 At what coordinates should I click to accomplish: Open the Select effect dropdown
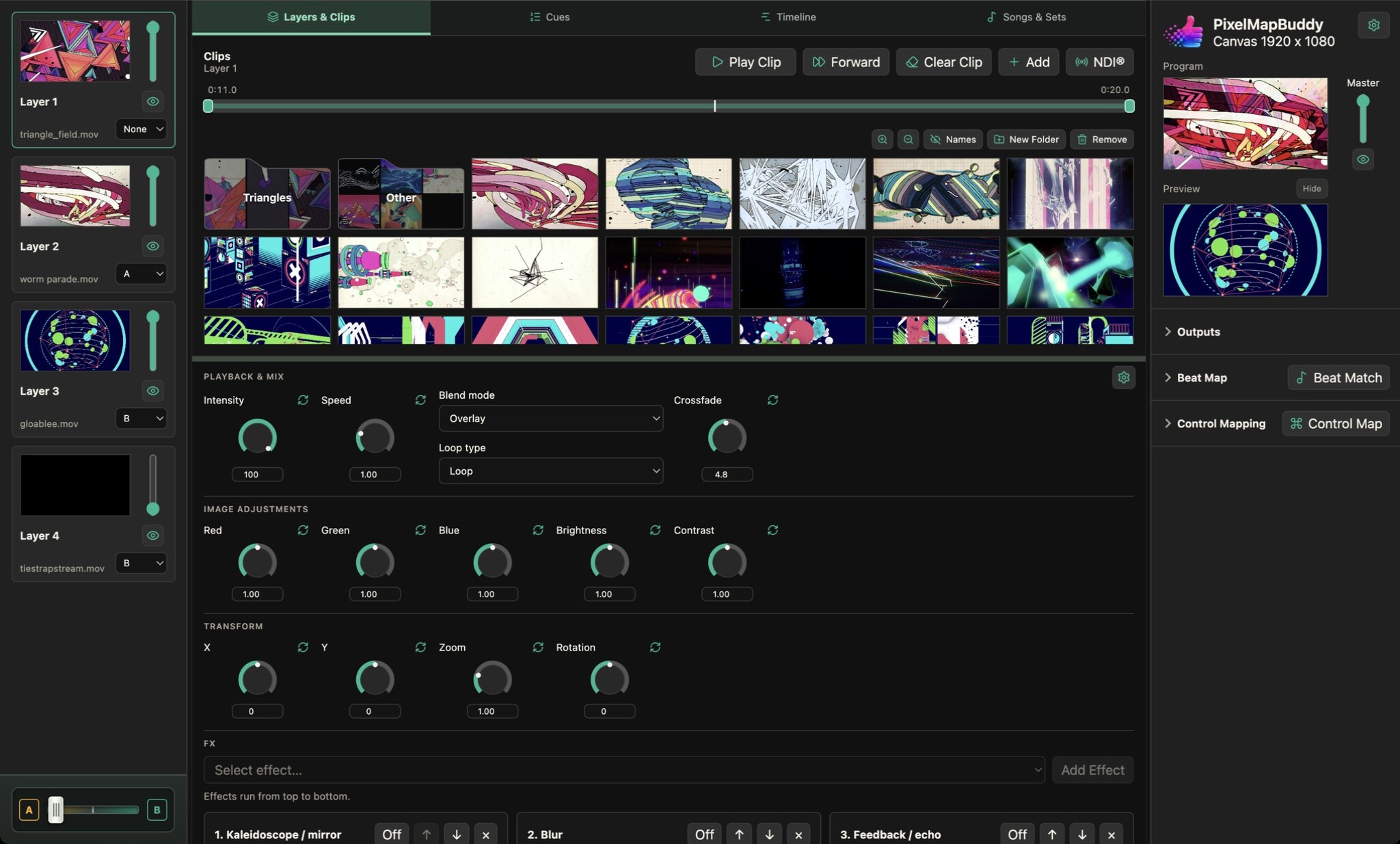coord(624,770)
